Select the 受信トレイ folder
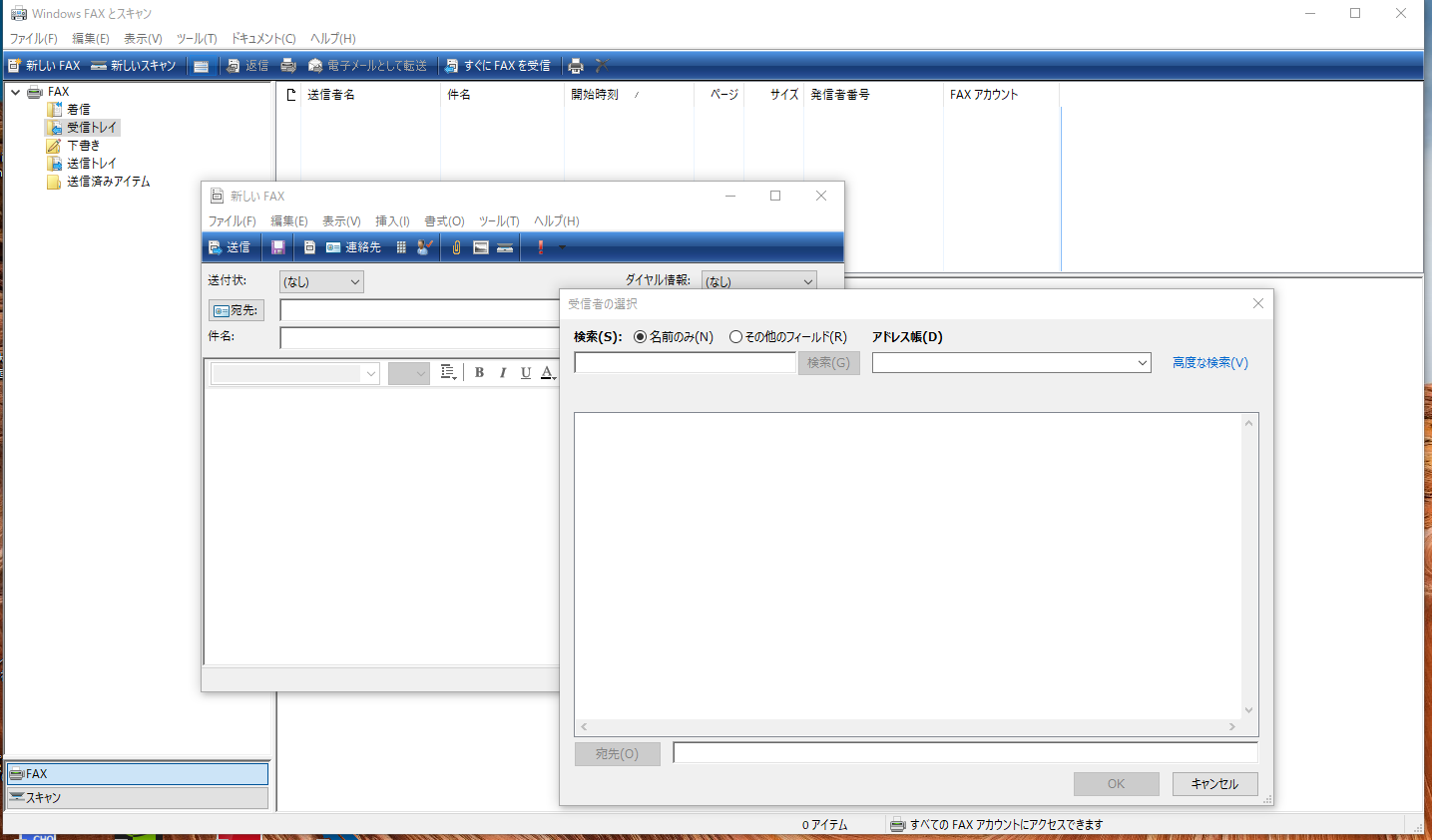 pyautogui.click(x=83, y=128)
